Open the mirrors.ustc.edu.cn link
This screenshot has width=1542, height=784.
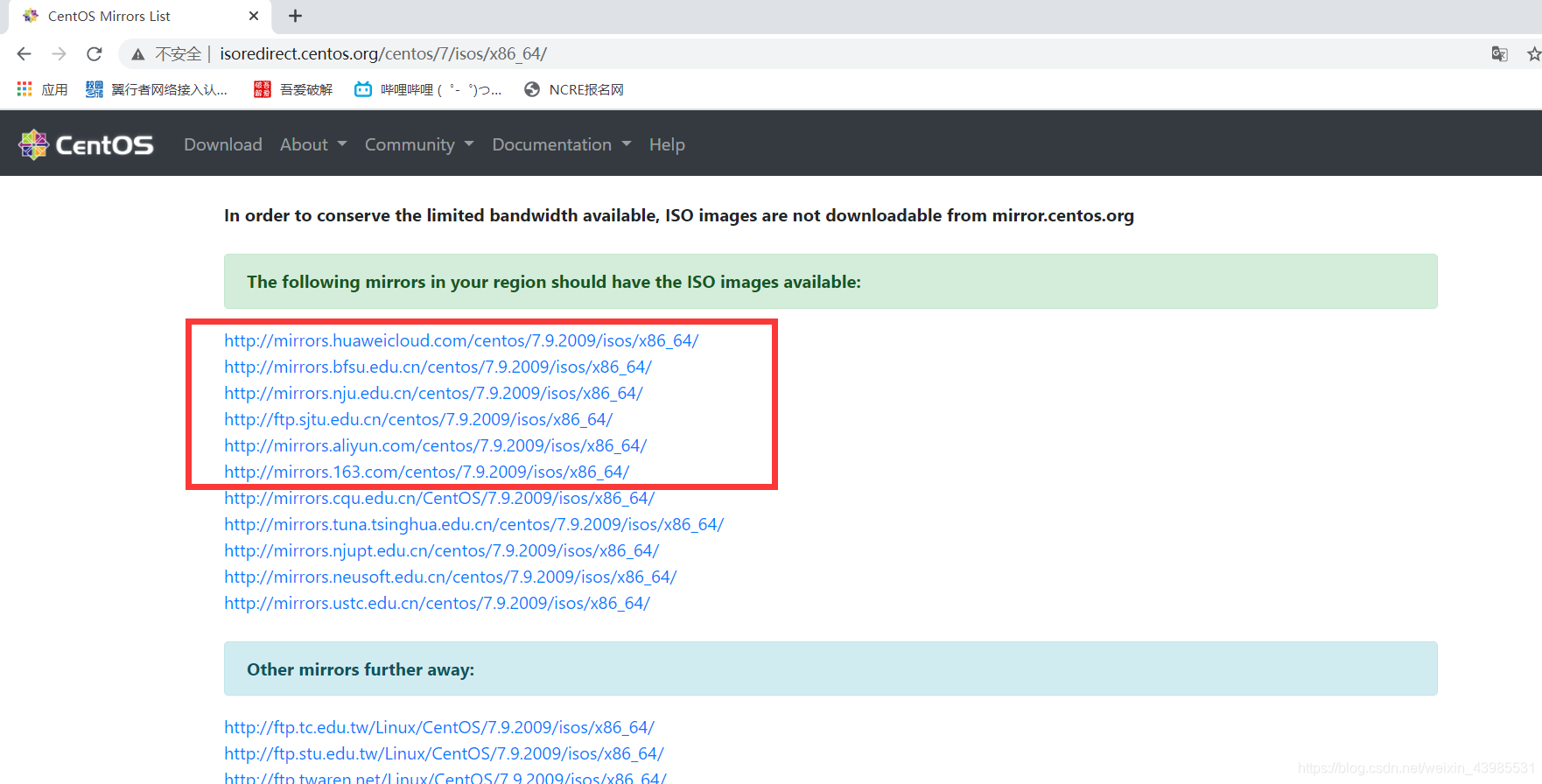tap(437, 603)
